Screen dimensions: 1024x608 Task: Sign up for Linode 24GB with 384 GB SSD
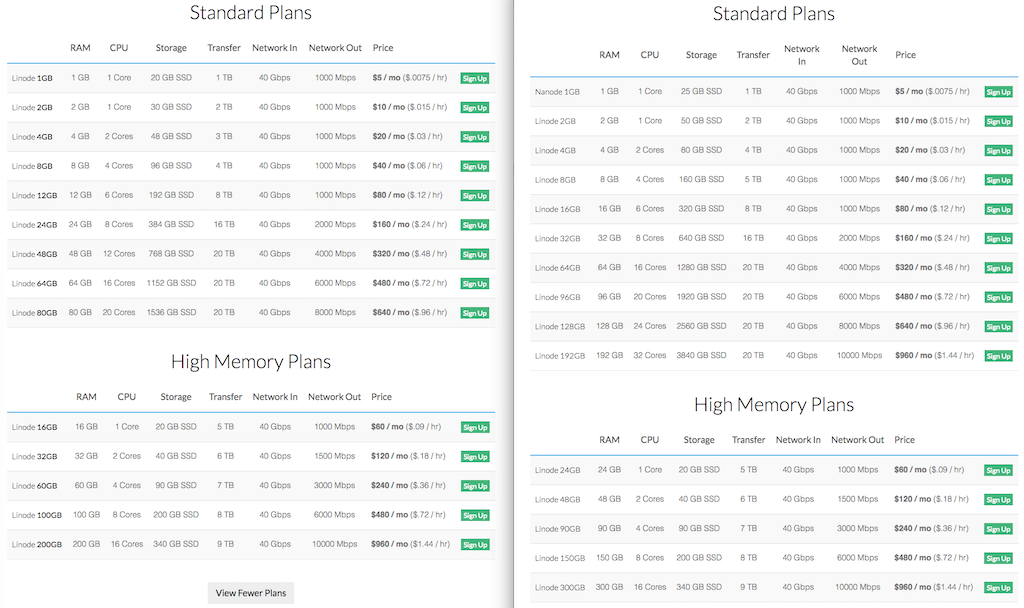point(475,225)
